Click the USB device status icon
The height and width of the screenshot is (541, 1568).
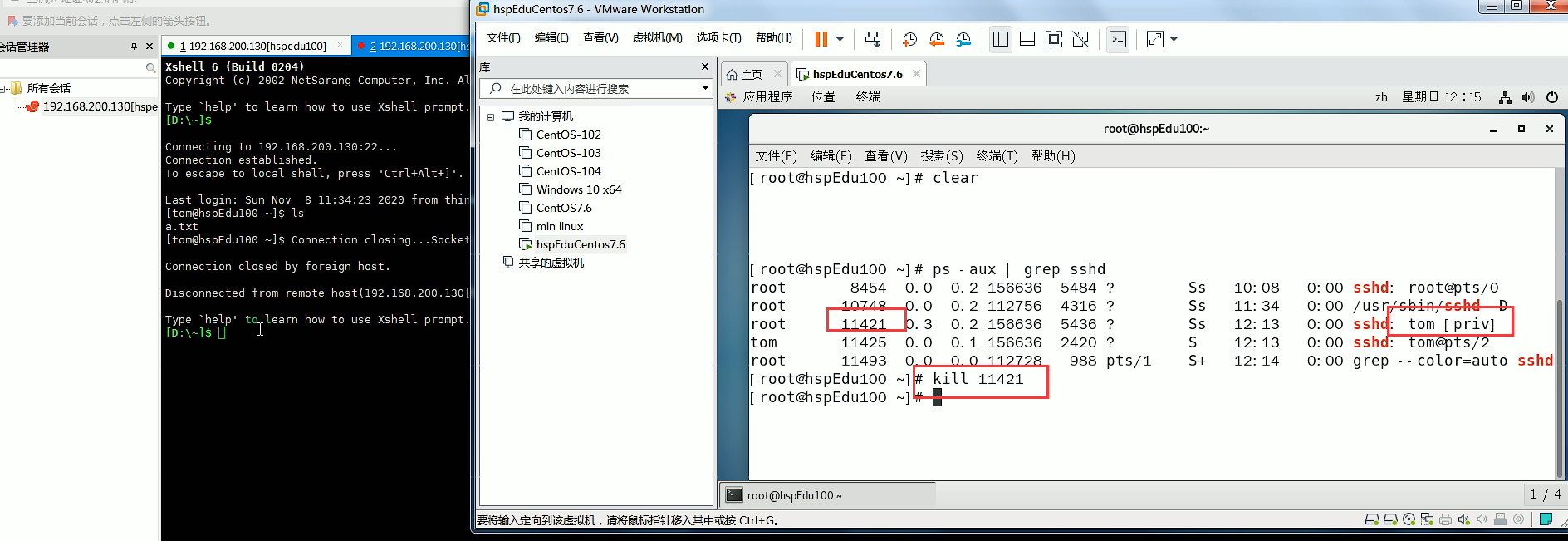(x=1500, y=519)
